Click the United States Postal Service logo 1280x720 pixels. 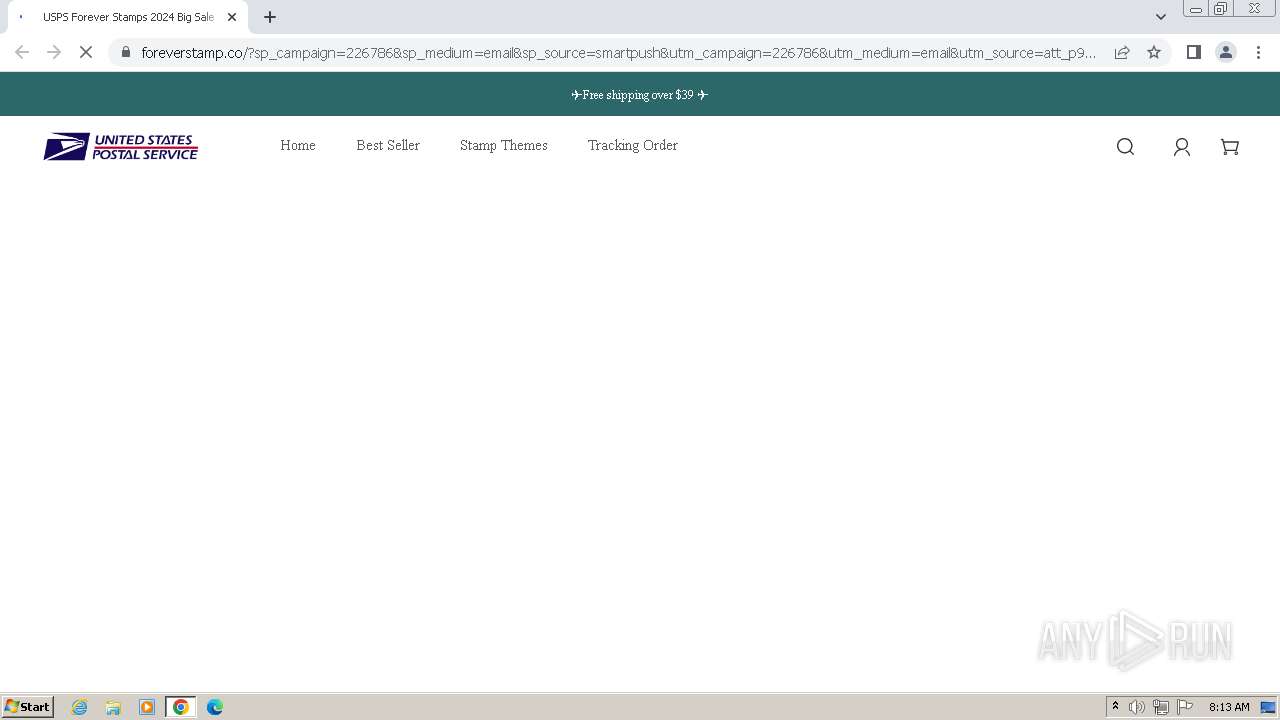pos(120,147)
